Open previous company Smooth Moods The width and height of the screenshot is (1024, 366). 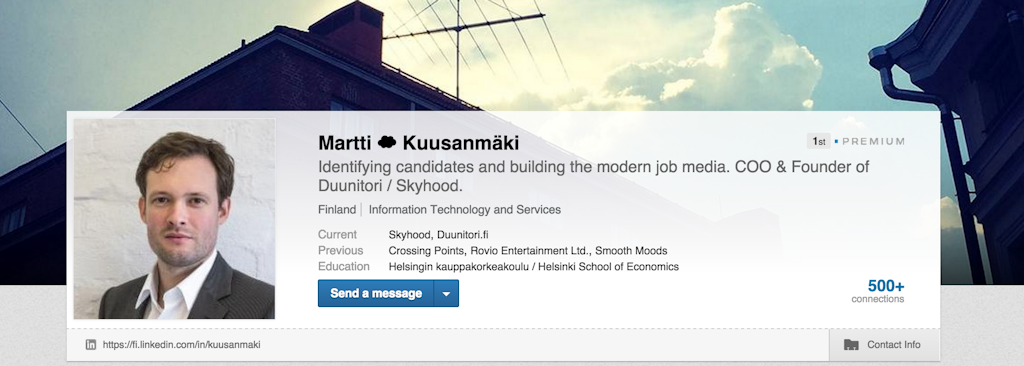[631, 250]
